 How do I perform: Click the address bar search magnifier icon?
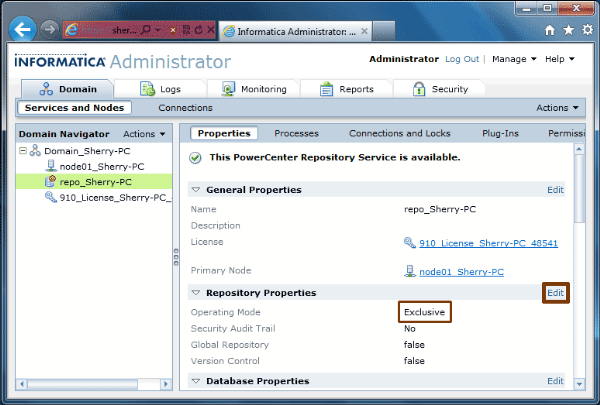point(145,30)
